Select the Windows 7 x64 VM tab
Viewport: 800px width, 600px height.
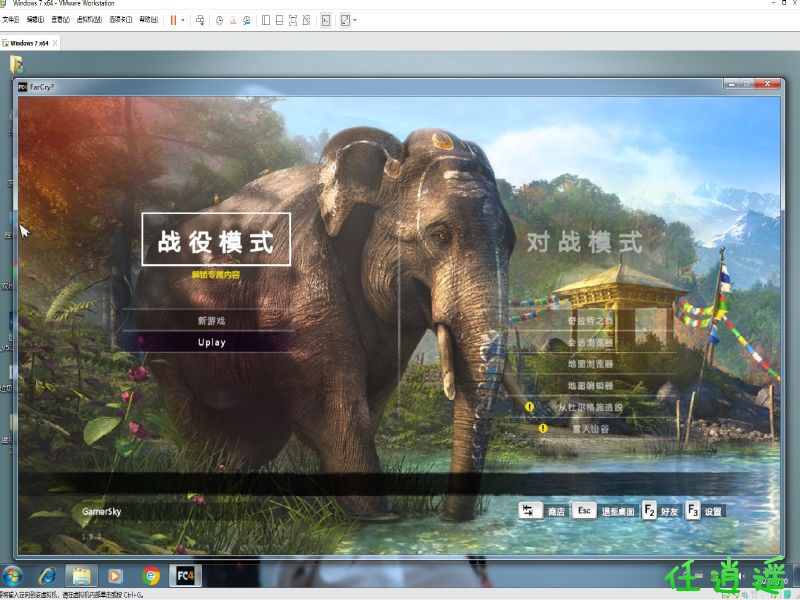click(29, 43)
